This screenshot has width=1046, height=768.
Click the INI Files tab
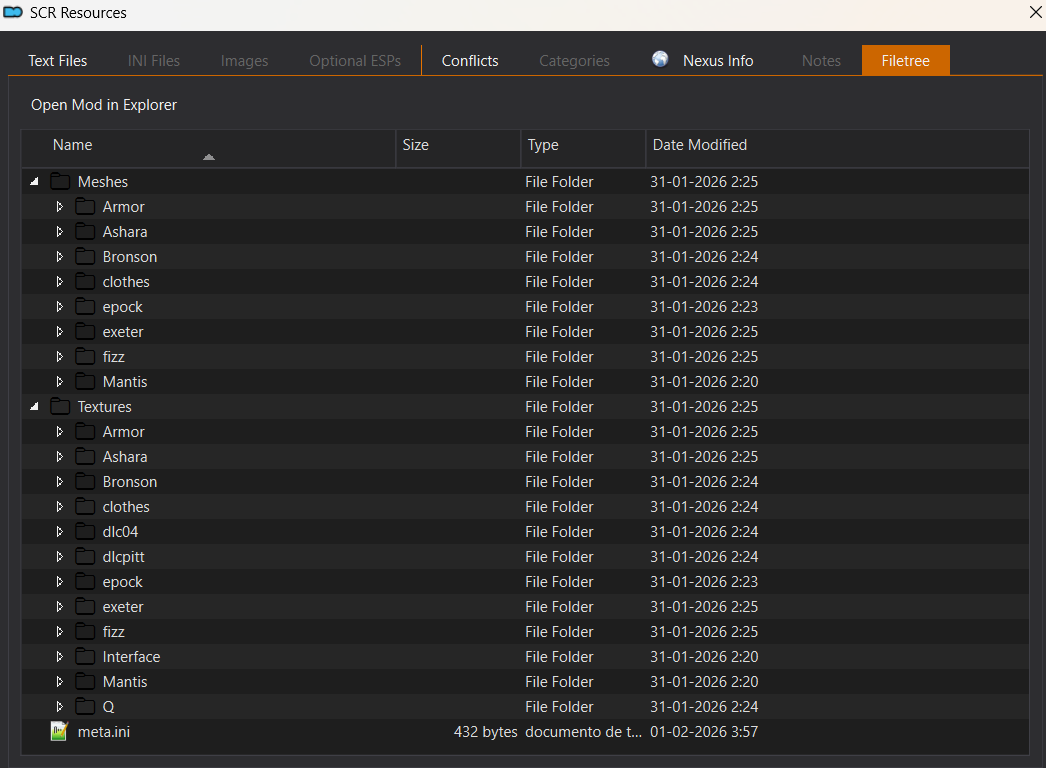[x=153, y=61]
